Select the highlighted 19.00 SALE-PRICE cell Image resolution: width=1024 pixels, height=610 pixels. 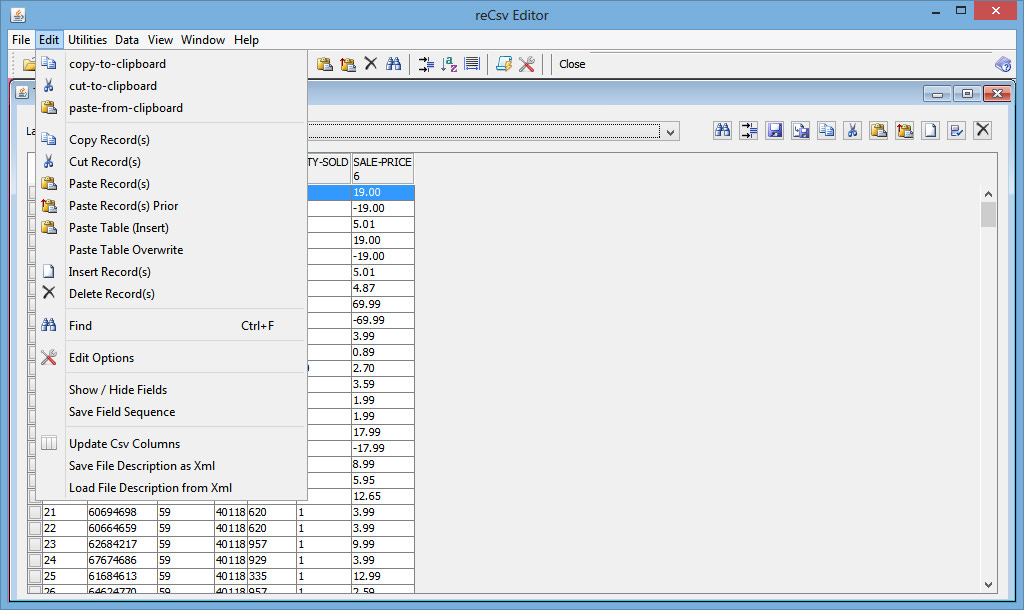pyautogui.click(x=382, y=192)
